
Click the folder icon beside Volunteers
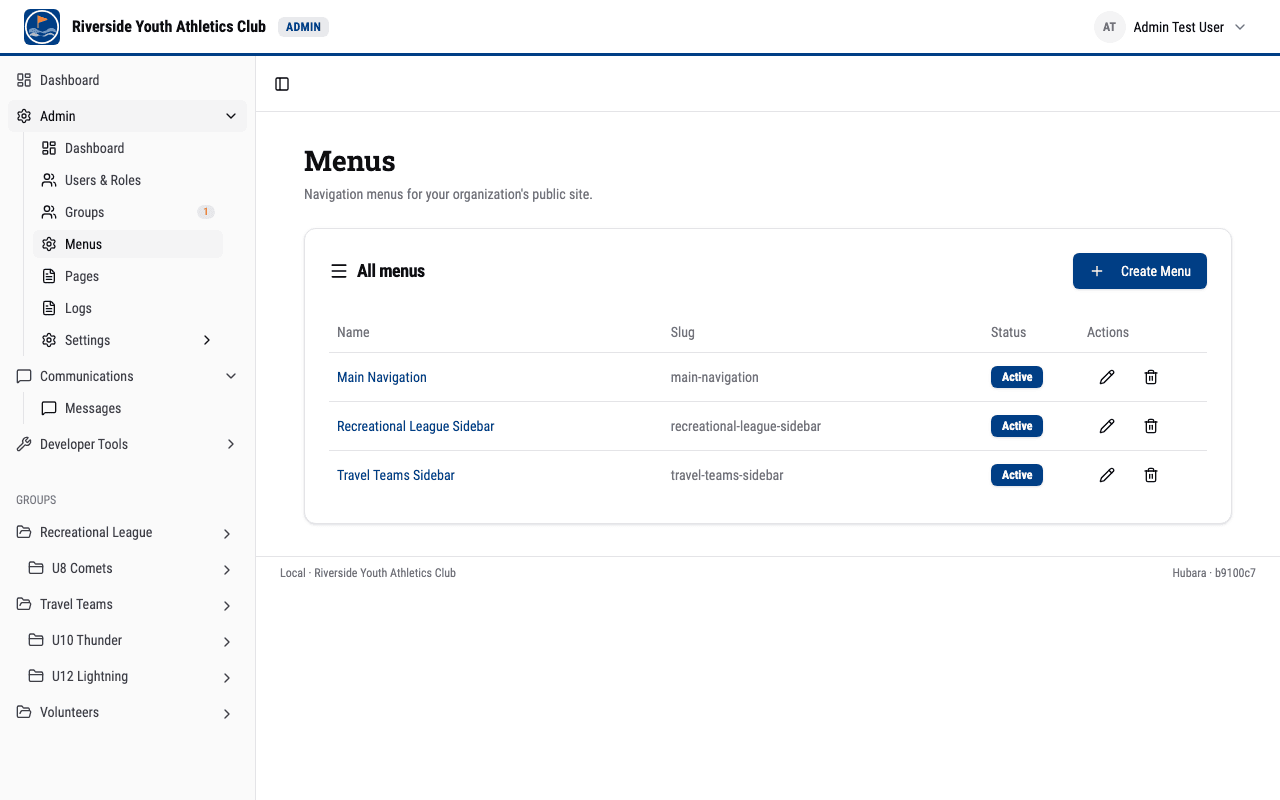24,712
